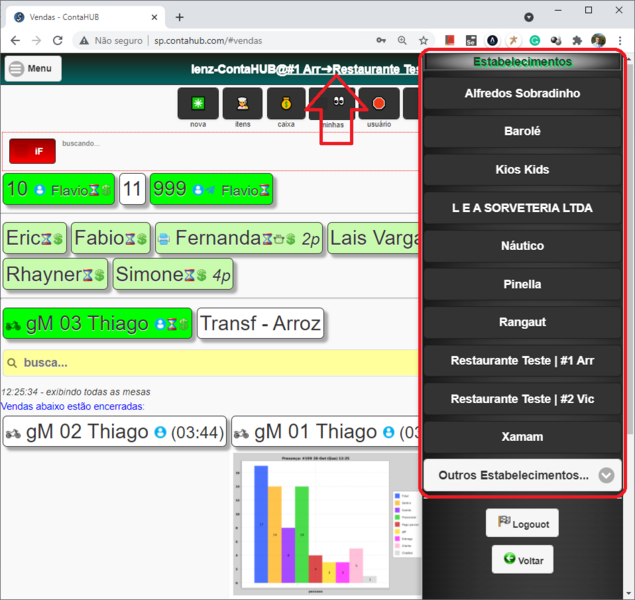Click 'Vendas abaixo estão encerradas' text
The image size is (635, 600).
(x=72, y=406)
